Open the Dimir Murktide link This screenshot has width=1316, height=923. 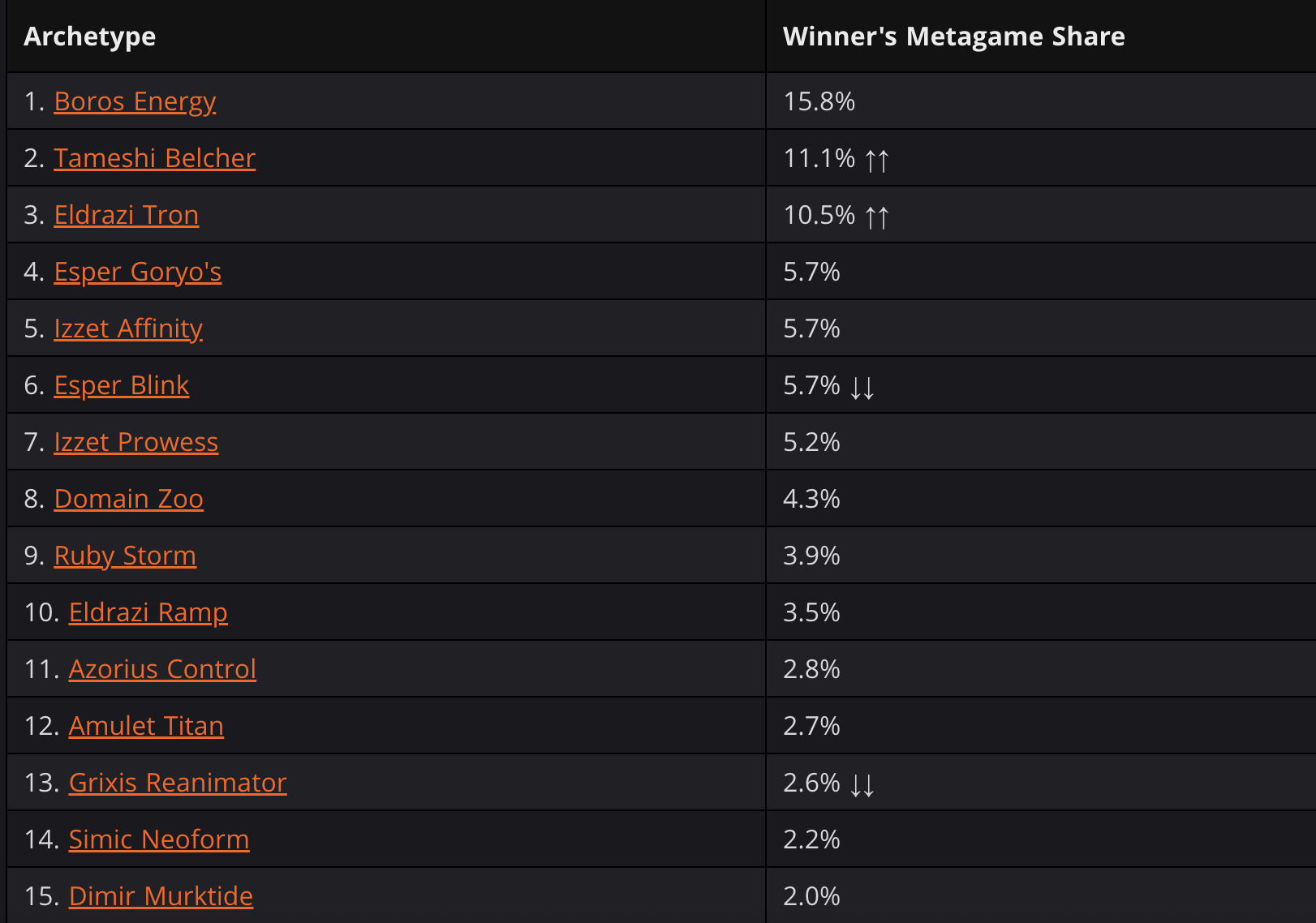click(x=161, y=896)
